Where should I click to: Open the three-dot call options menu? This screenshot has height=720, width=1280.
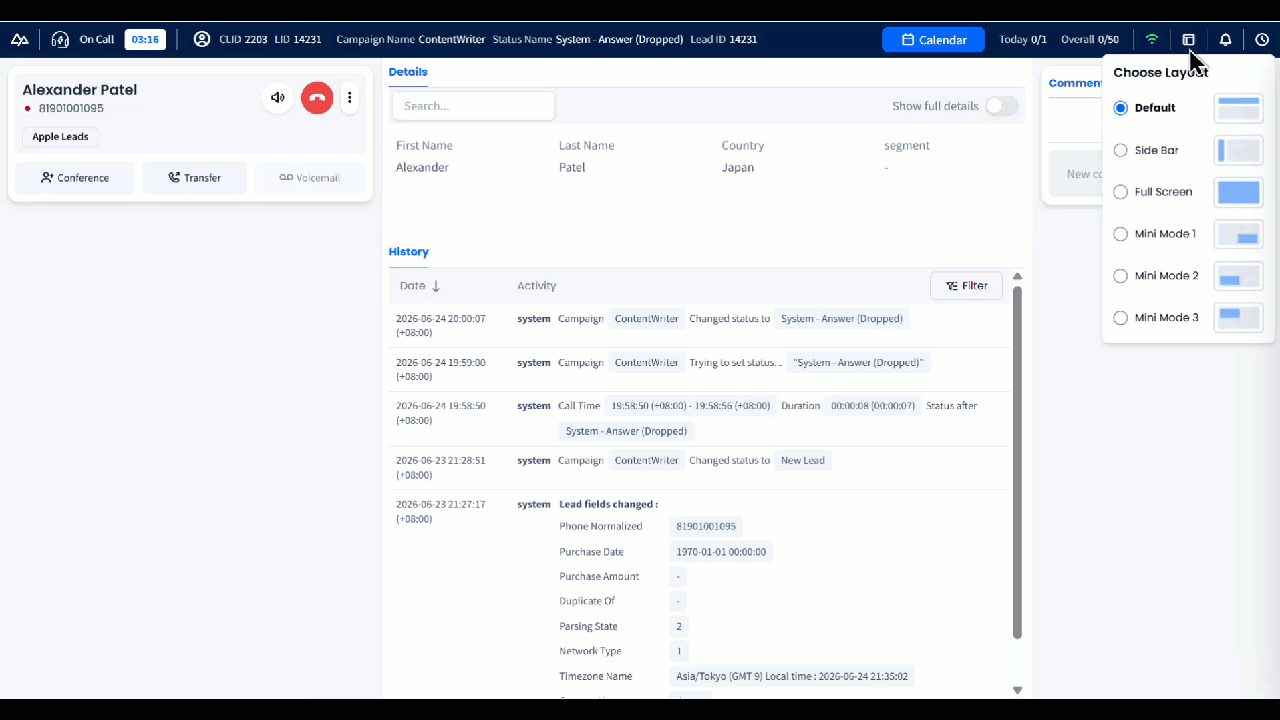tap(350, 97)
